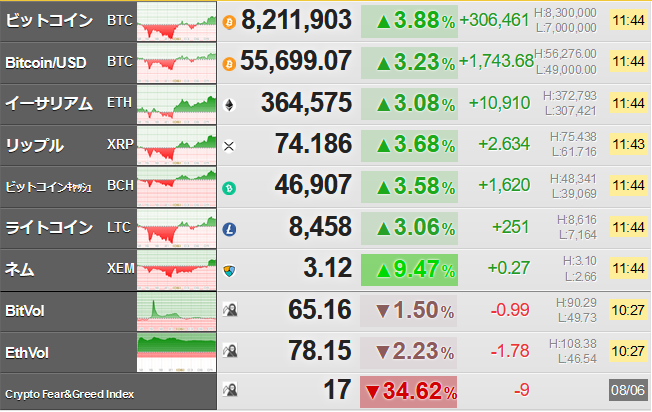
Task: Click the ▲3.58% change badge
Action: [x=409, y=187]
